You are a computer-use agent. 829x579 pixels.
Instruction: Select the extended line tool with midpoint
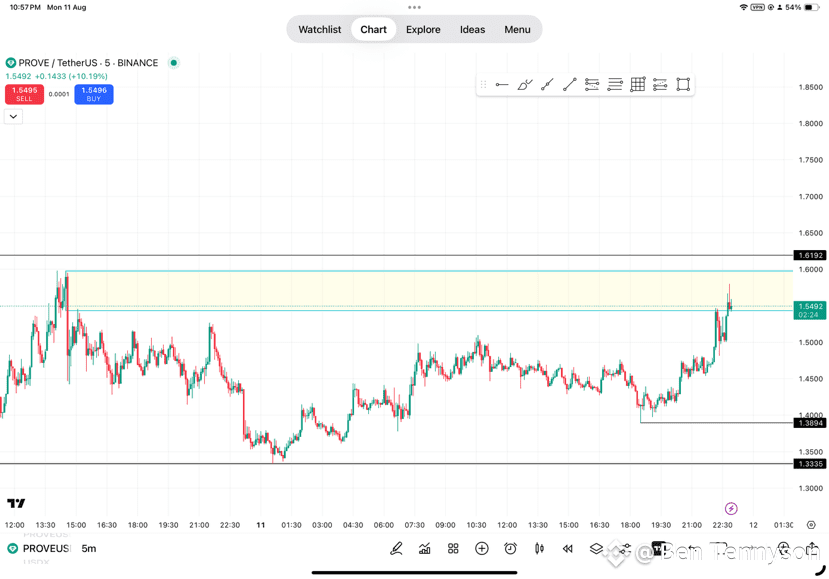click(x=547, y=85)
